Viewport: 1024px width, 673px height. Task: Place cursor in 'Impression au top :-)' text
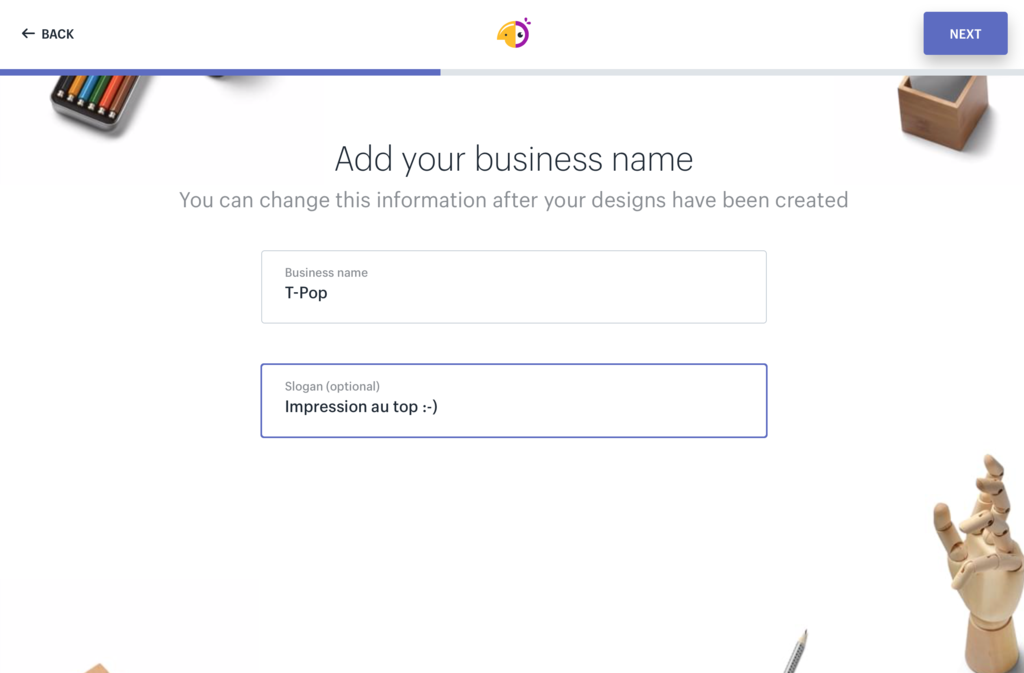[360, 407]
